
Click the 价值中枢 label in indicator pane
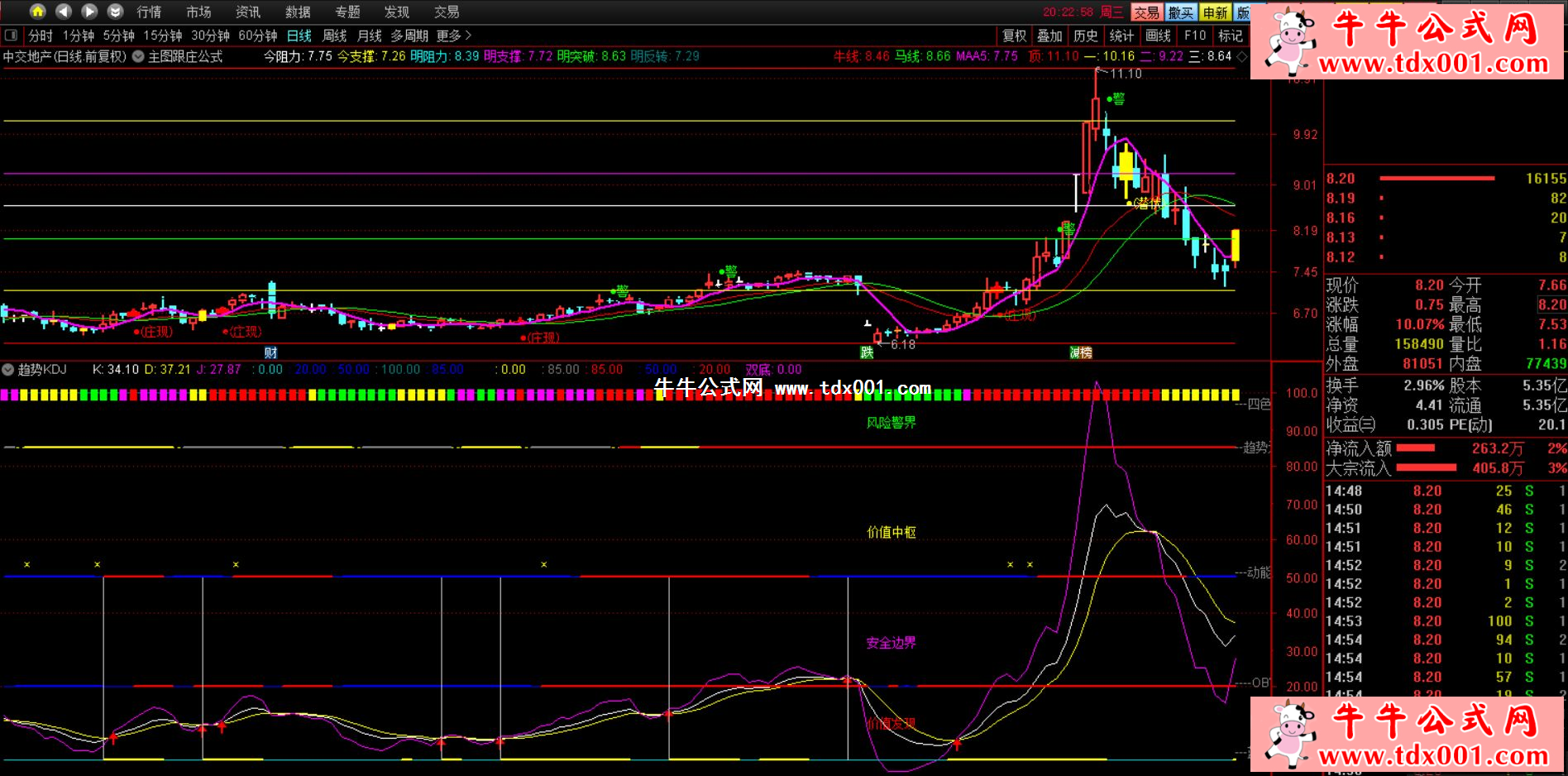click(x=891, y=532)
